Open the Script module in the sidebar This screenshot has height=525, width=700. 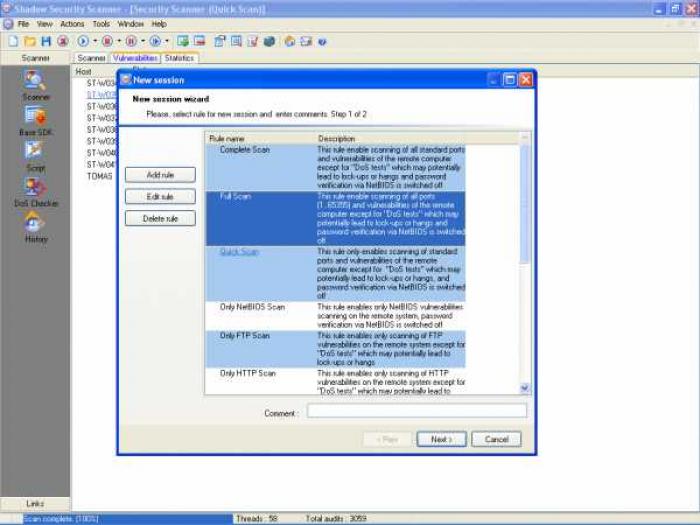click(x=36, y=156)
